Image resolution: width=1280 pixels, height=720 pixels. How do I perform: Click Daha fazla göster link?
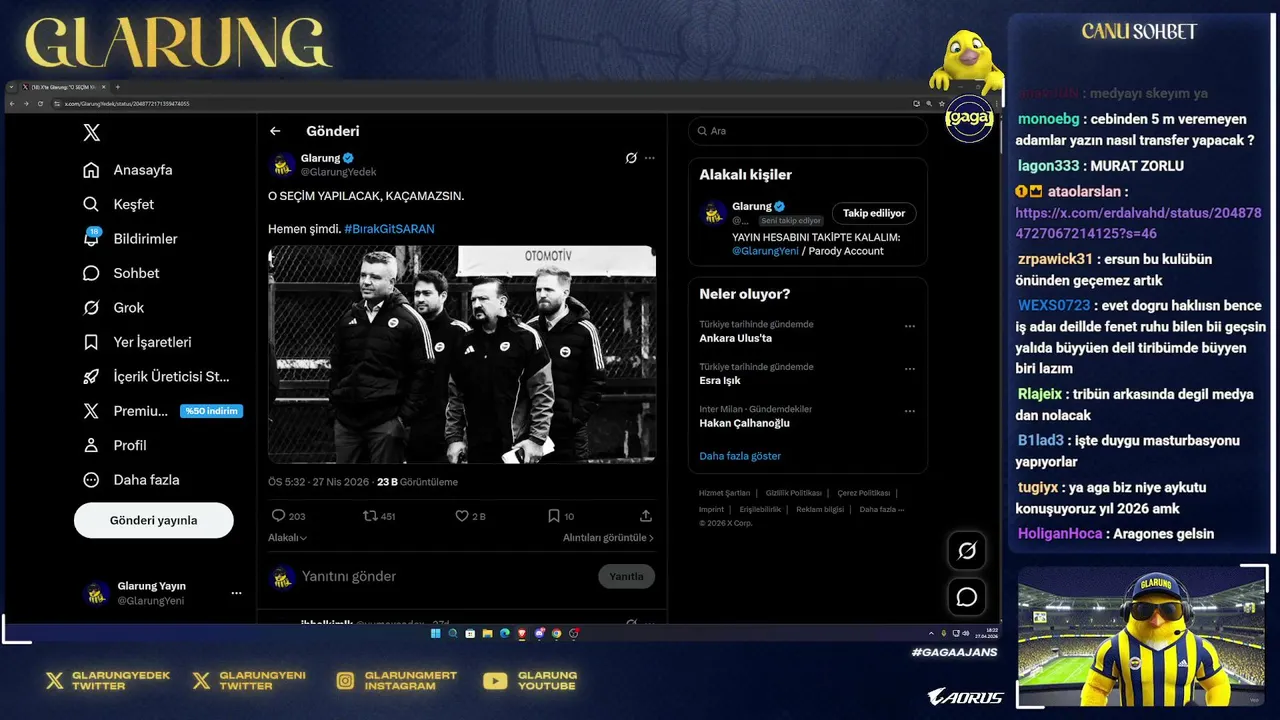pyautogui.click(x=740, y=456)
